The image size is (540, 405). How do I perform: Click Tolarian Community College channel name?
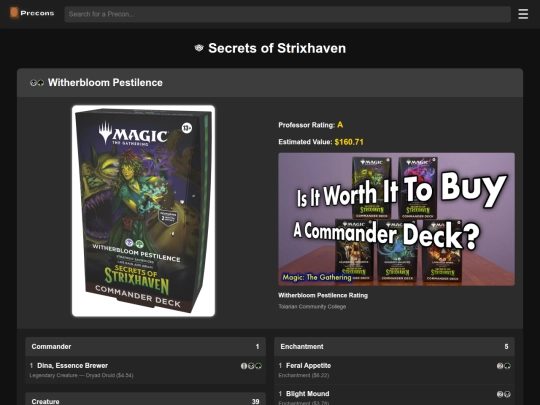coord(312,307)
